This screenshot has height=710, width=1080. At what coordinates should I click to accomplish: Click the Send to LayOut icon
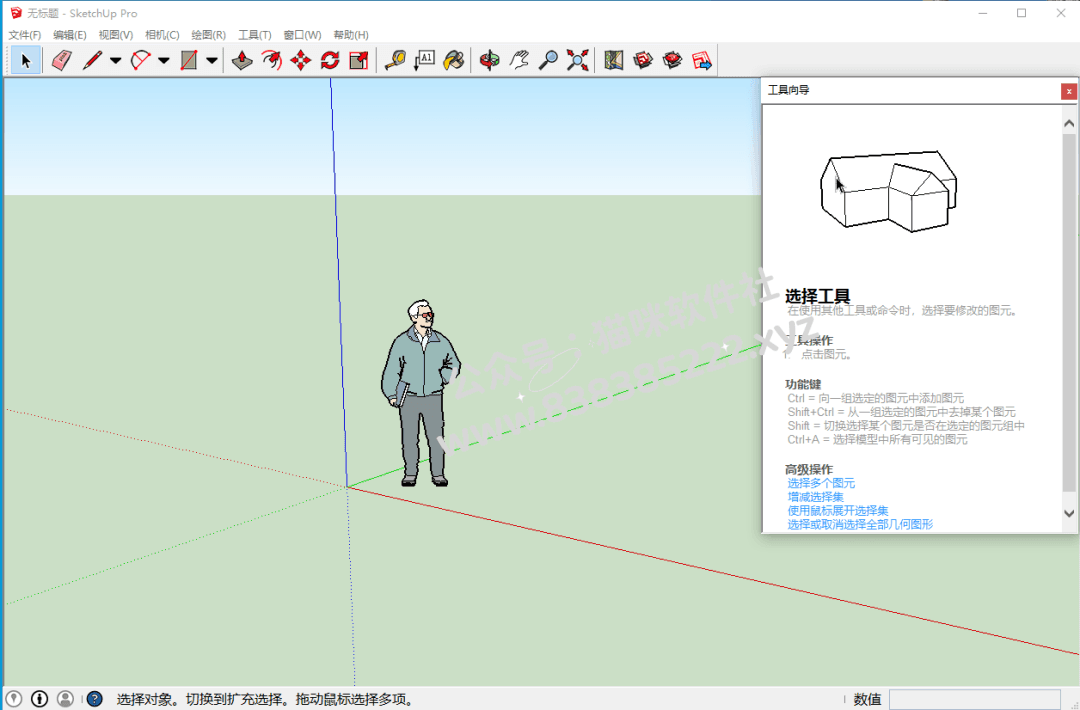point(702,61)
